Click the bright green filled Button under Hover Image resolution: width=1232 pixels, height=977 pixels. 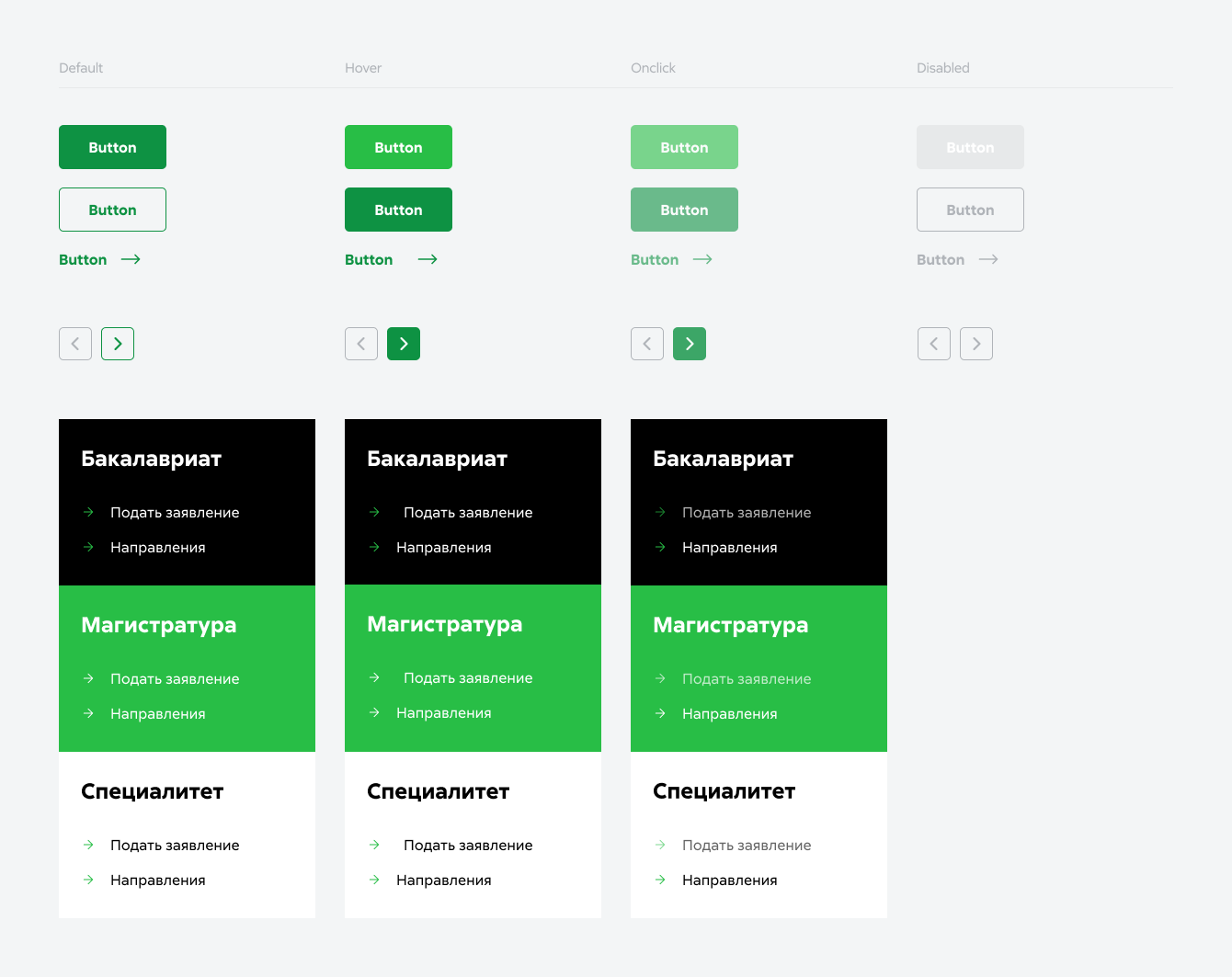click(398, 147)
